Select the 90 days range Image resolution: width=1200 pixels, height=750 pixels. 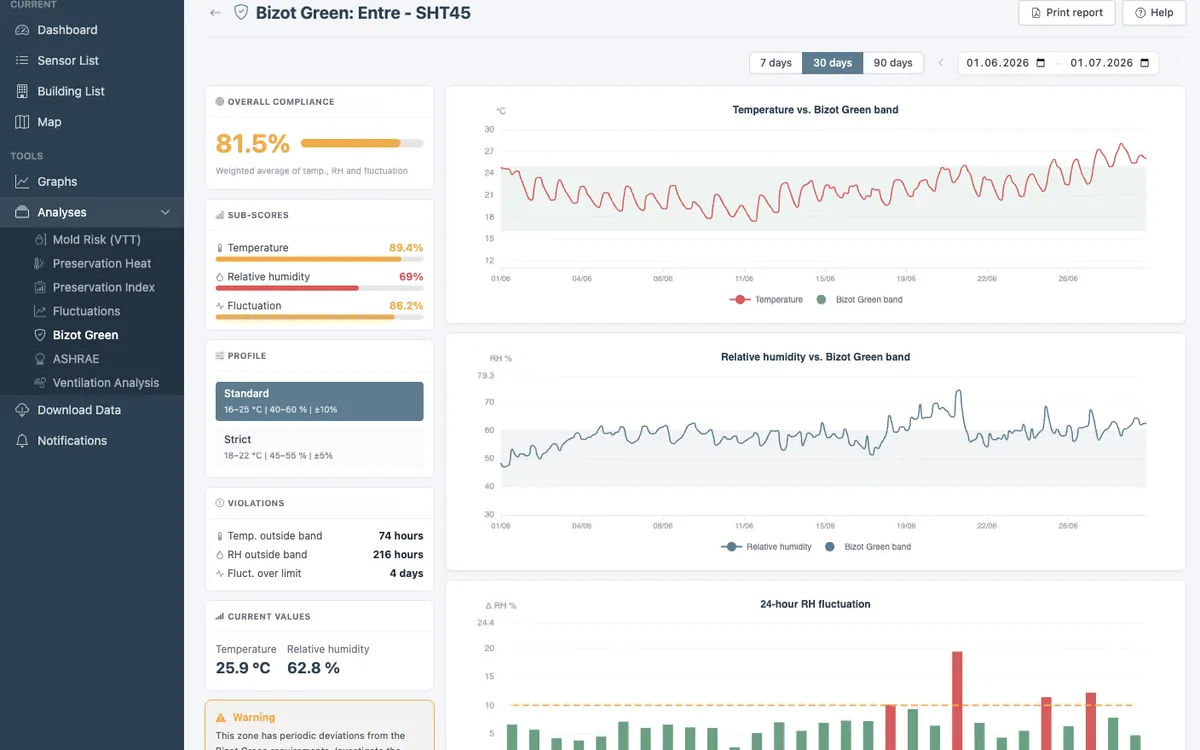[x=893, y=63]
